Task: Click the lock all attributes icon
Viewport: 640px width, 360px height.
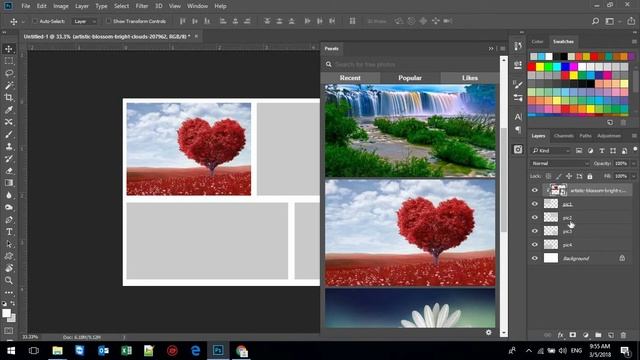Action: (589, 176)
